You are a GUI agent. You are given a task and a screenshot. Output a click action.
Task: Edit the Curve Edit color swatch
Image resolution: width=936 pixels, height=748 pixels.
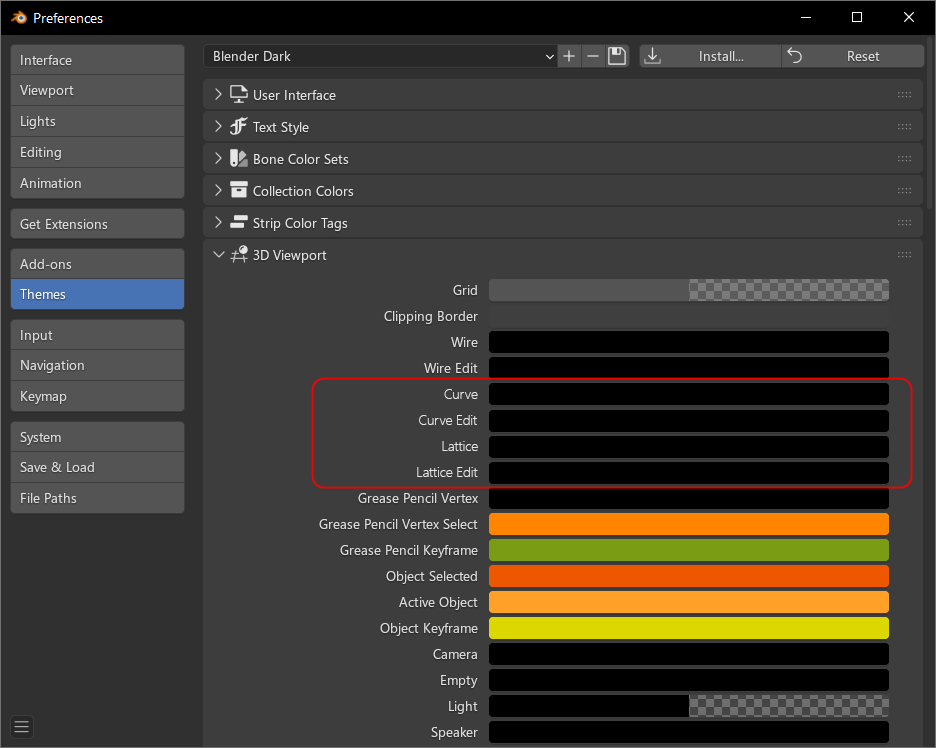click(689, 420)
